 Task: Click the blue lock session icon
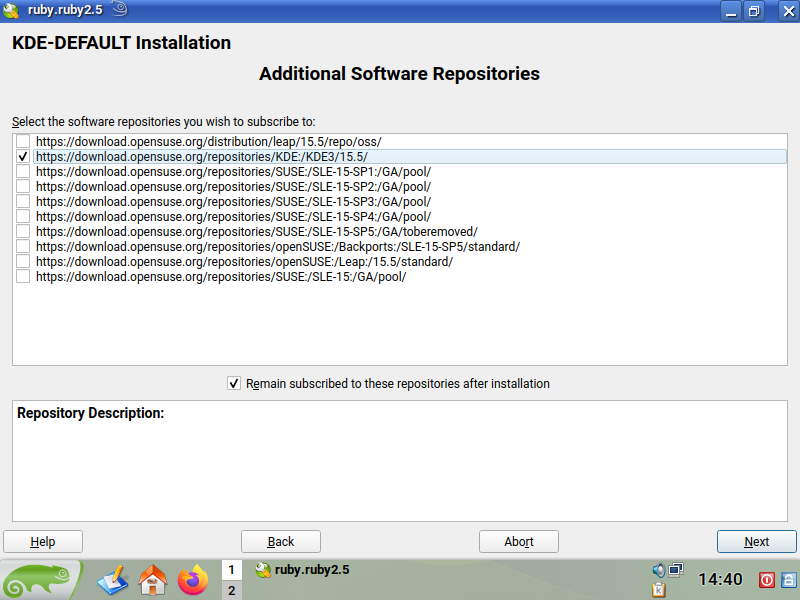point(789,580)
